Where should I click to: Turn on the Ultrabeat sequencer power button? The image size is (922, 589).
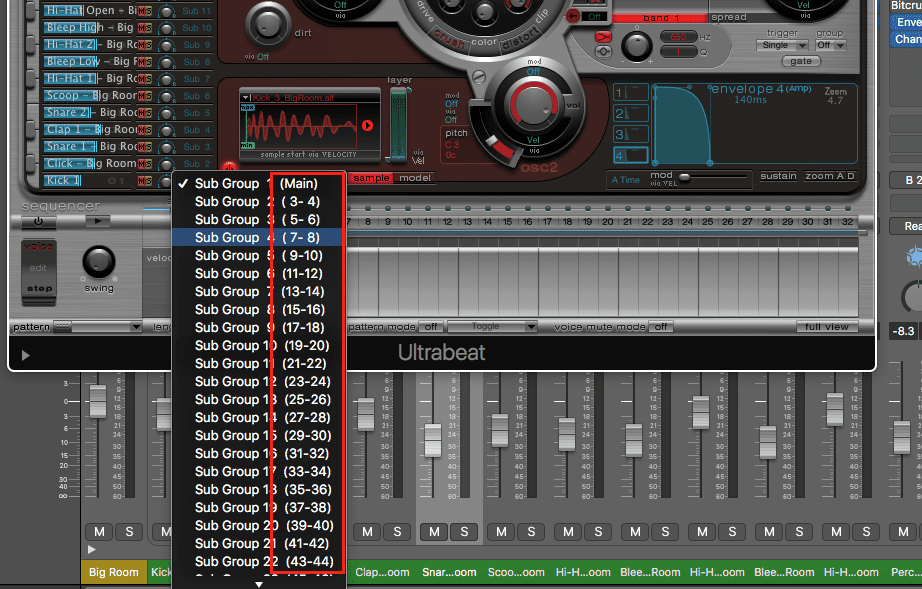(x=38, y=222)
